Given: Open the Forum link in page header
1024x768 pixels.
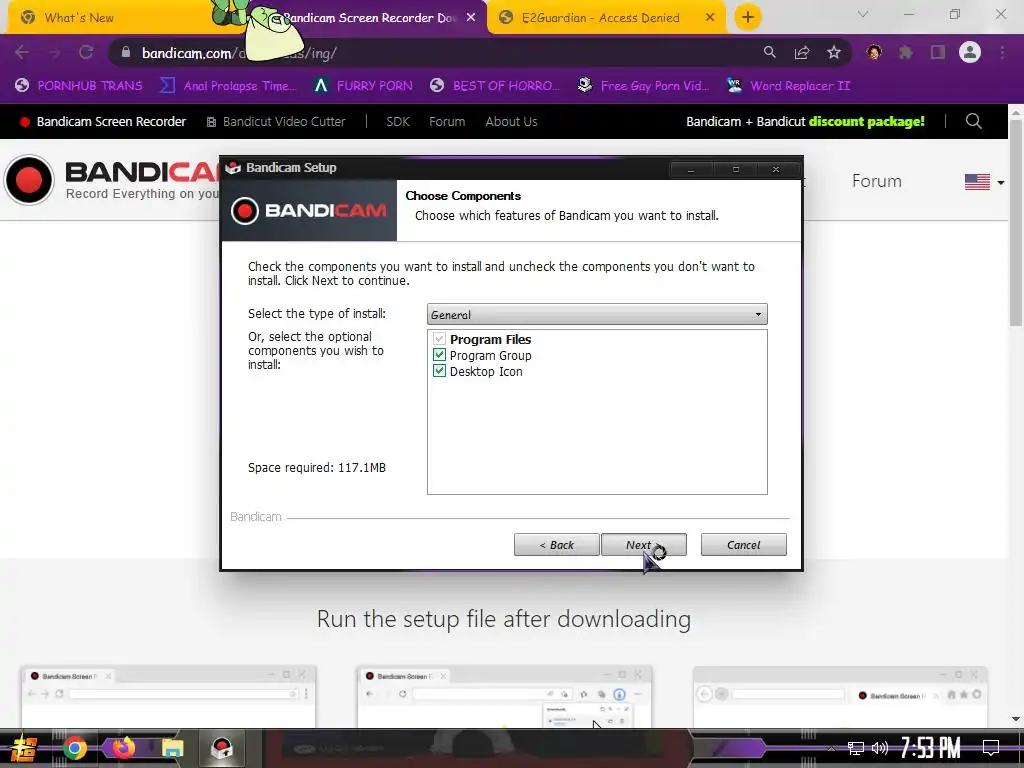Looking at the screenshot, I should (876, 181).
